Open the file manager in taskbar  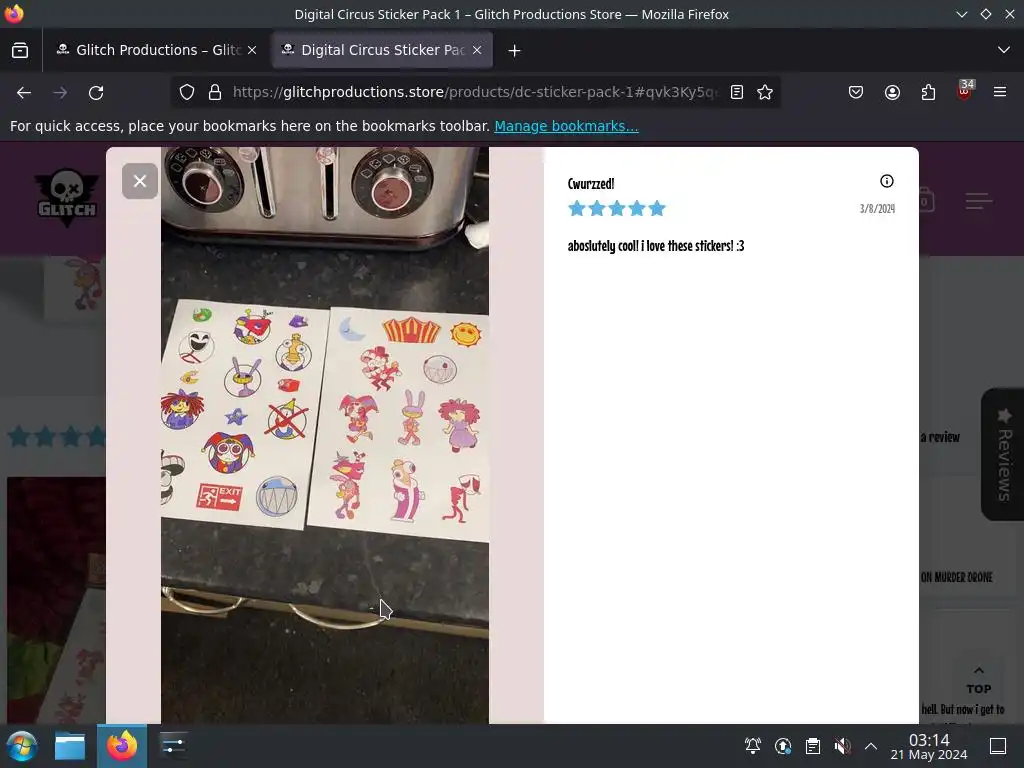70,746
